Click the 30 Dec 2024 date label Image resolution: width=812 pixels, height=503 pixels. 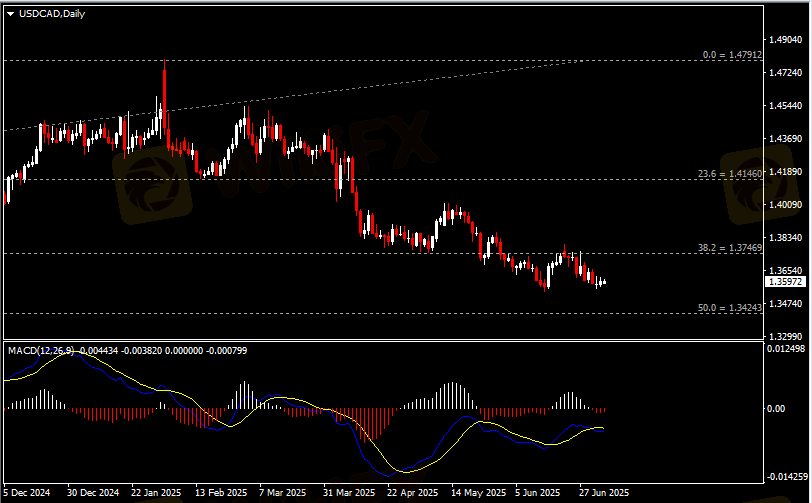coord(93,492)
